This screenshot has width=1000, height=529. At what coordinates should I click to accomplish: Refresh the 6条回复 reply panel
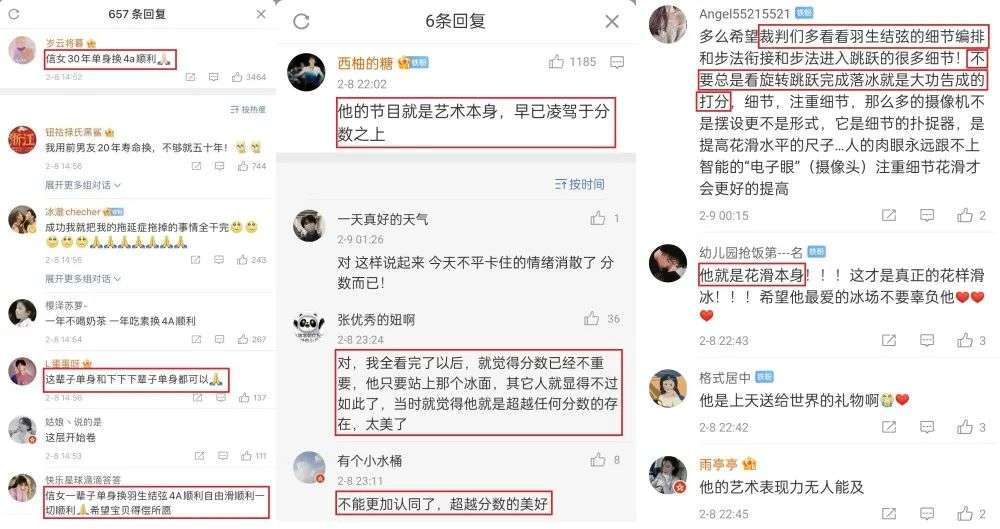click(x=301, y=21)
